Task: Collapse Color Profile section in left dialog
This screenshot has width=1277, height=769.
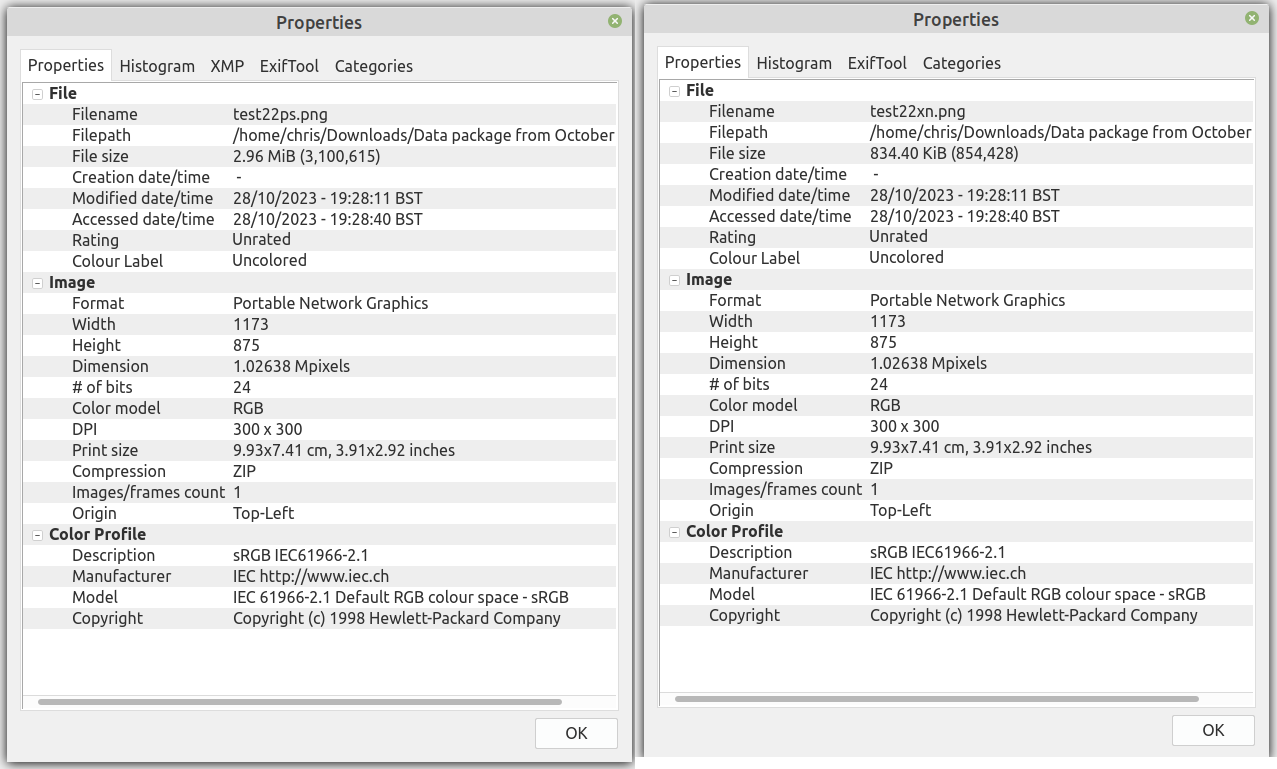Action: (38, 535)
